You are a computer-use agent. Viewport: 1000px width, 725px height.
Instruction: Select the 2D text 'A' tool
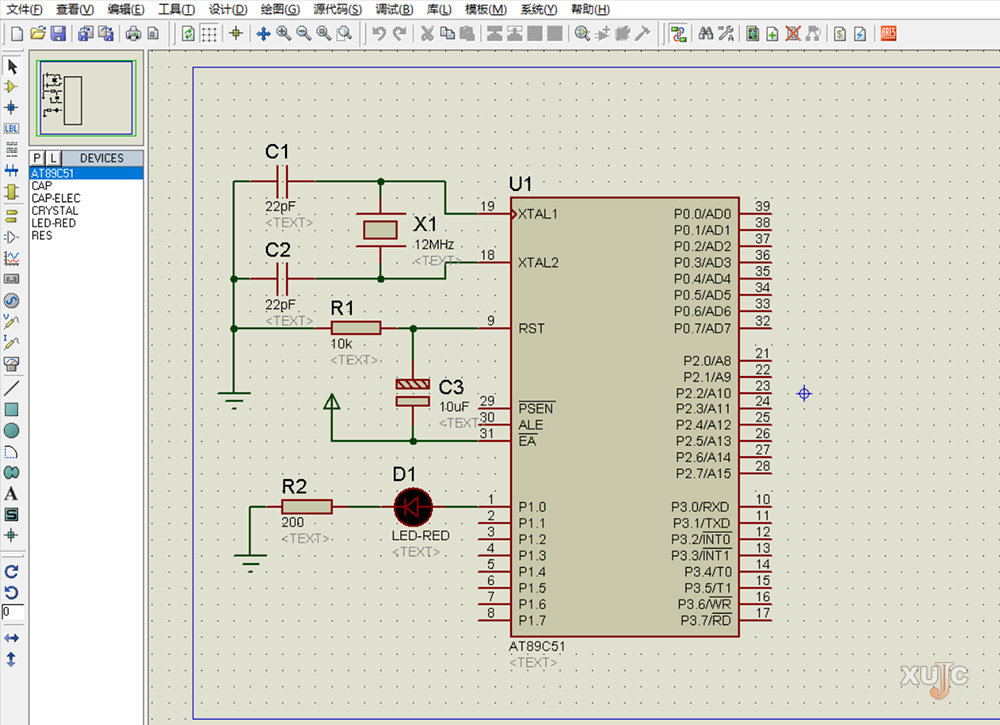click(12, 493)
